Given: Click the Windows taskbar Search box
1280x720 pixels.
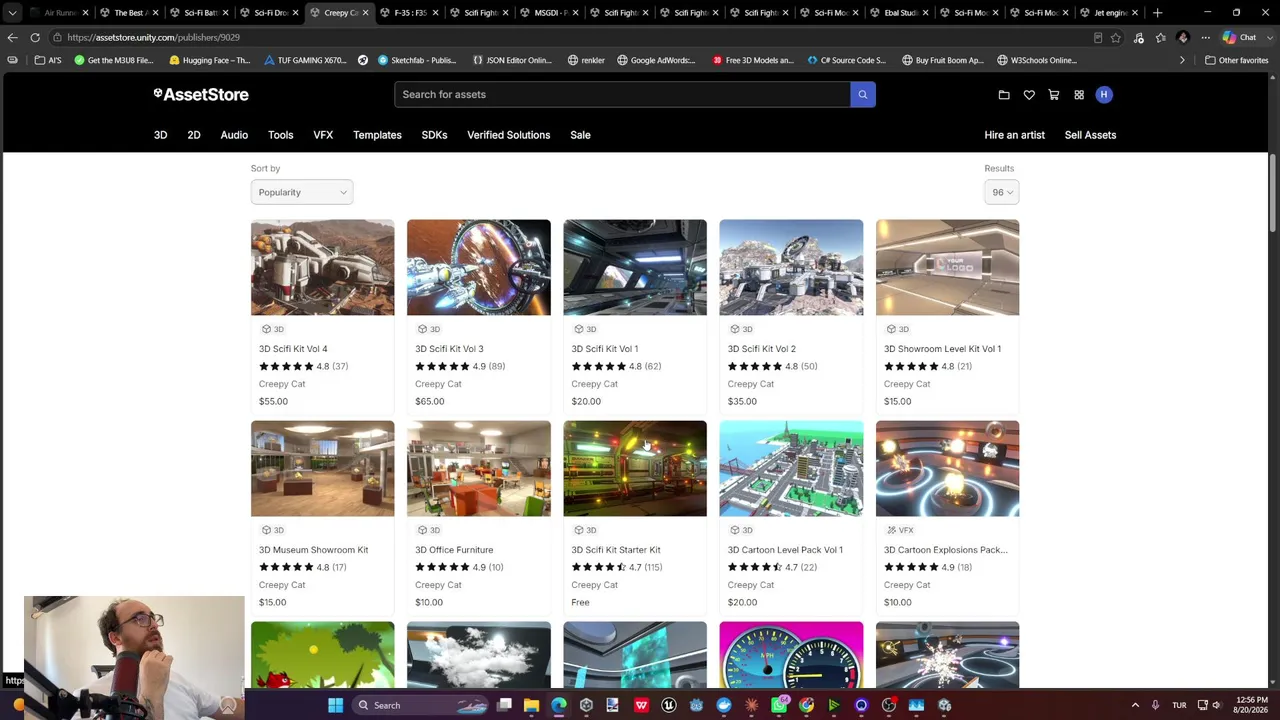Looking at the screenshot, I should point(422,705).
